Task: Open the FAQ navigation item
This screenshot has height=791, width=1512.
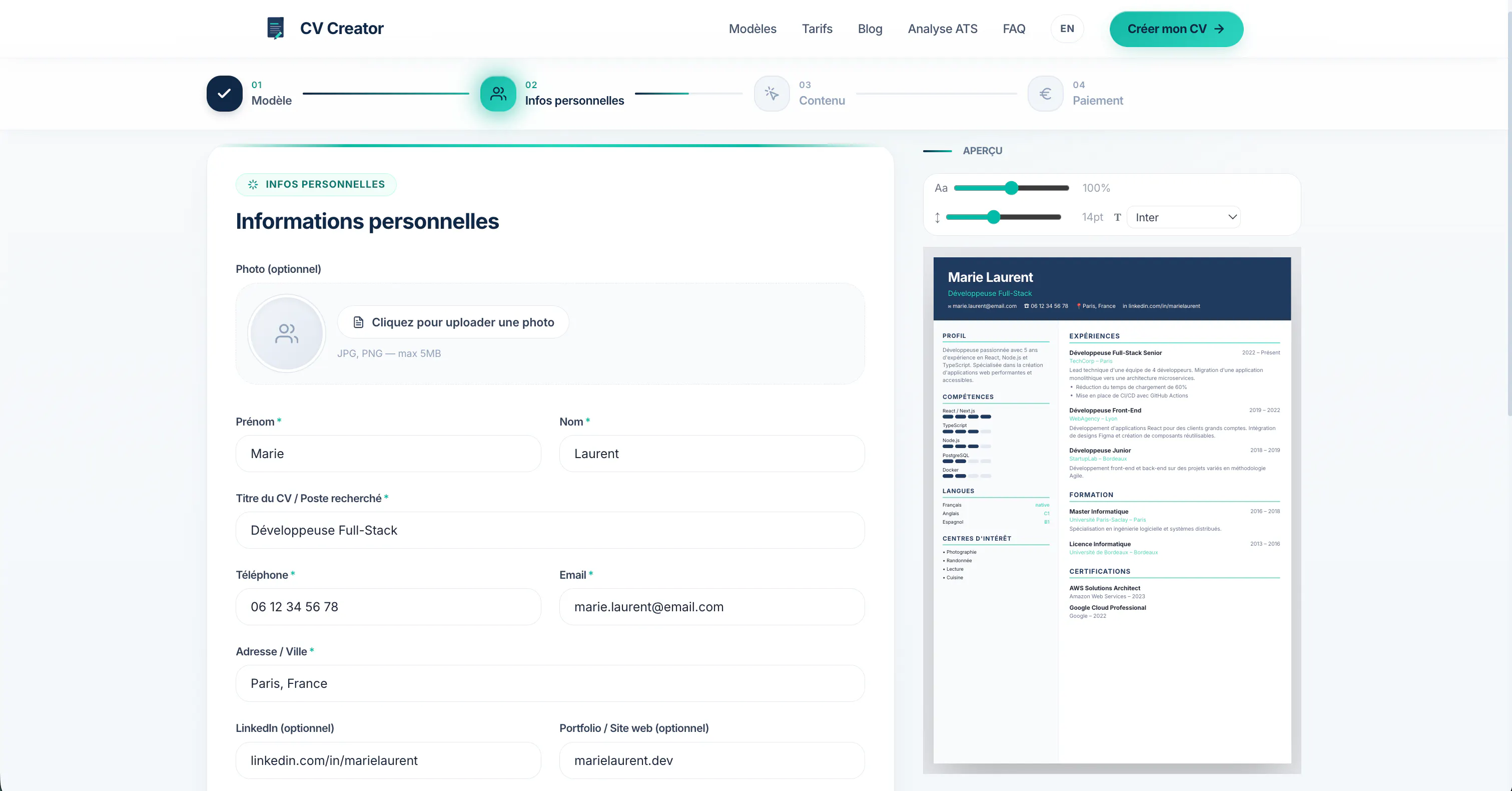Action: (1014, 29)
